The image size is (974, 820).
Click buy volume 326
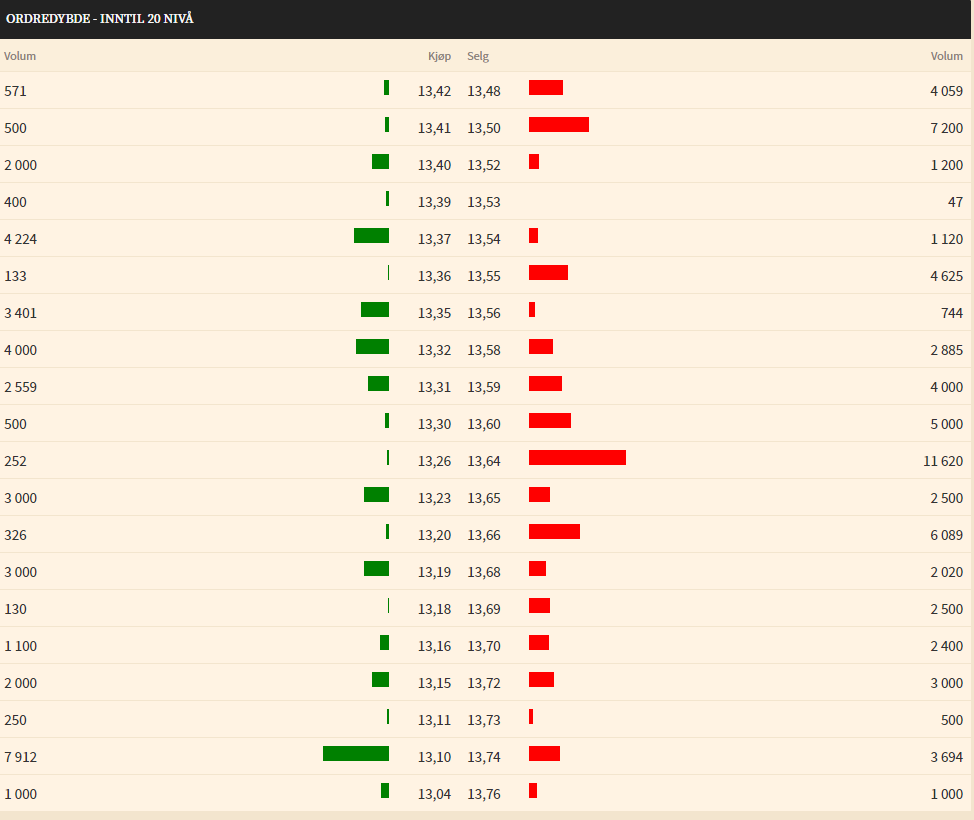coord(16,535)
